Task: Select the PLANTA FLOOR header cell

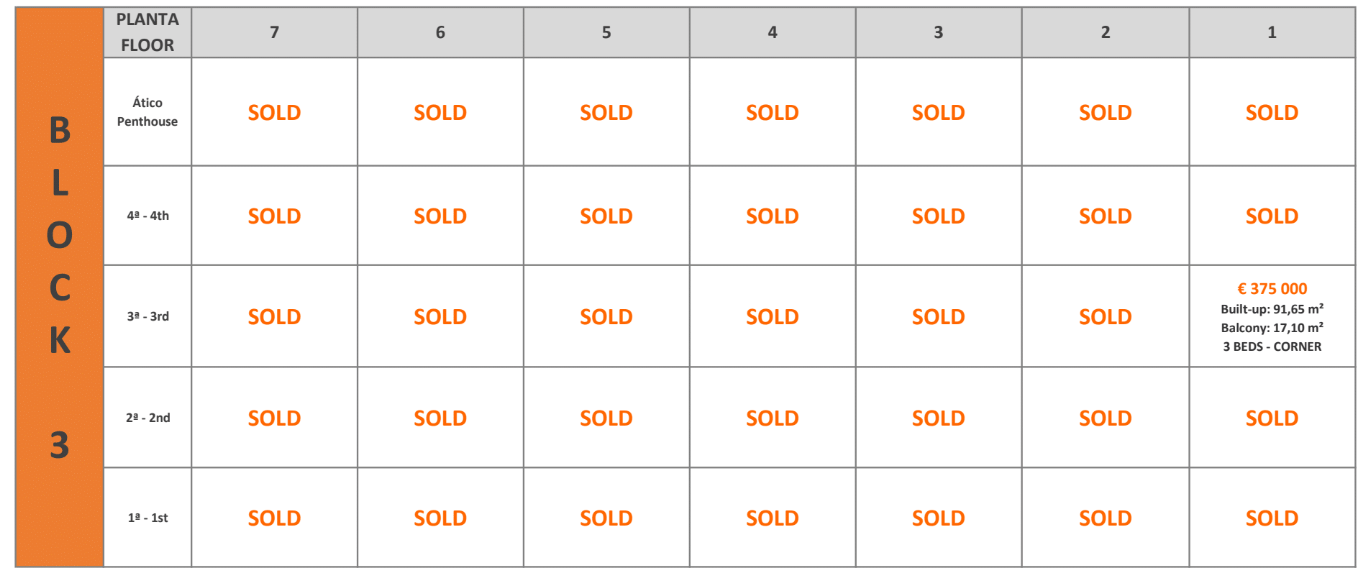Action: tap(147, 33)
